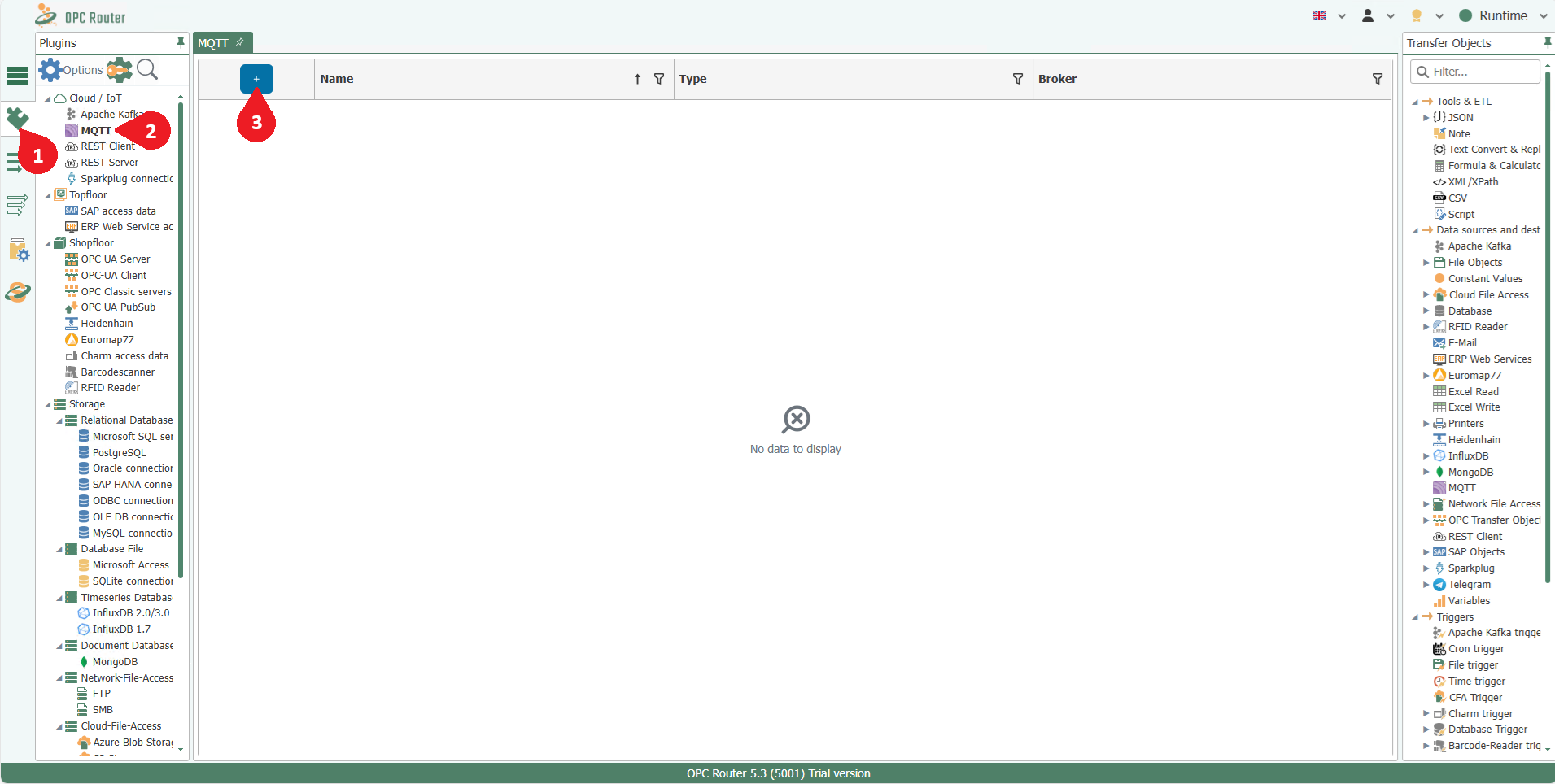
Task: Select SAP access data plugin
Action: click(x=118, y=211)
